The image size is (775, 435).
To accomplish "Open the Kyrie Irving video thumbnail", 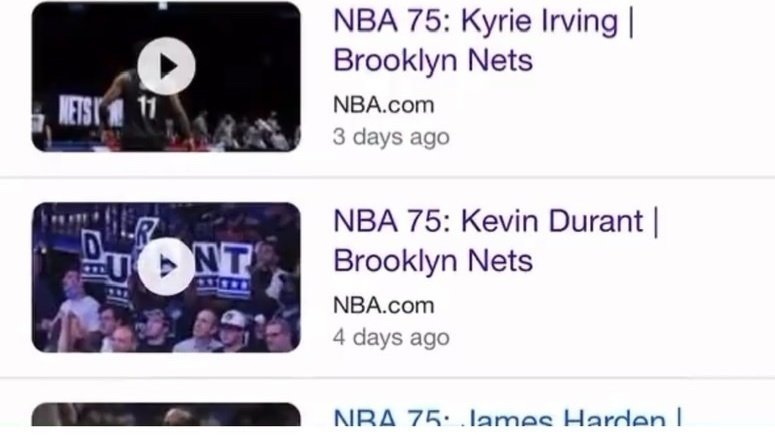I will point(166,77).
